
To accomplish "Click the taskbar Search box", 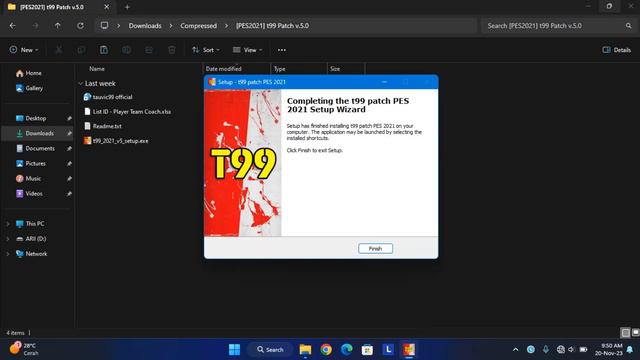I will [270, 349].
